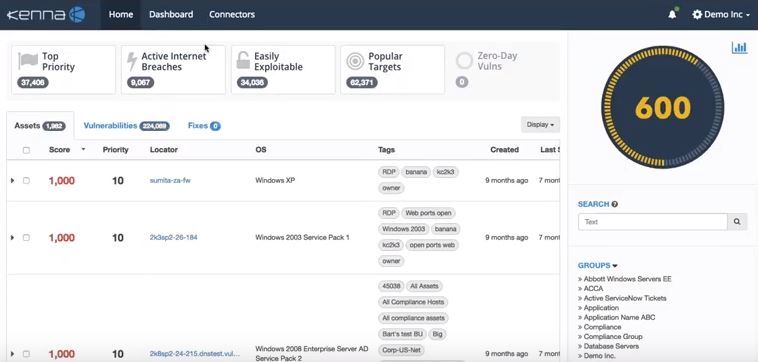Click the Kenna logo
The height and width of the screenshot is (362, 758).
[46, 14]
